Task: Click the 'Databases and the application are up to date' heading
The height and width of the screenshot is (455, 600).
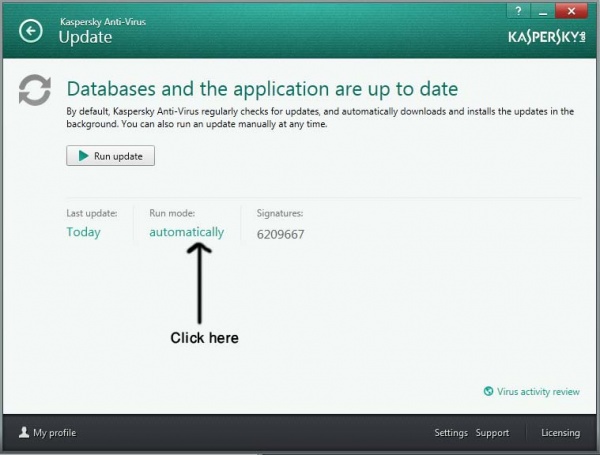Action: (262, 89)
